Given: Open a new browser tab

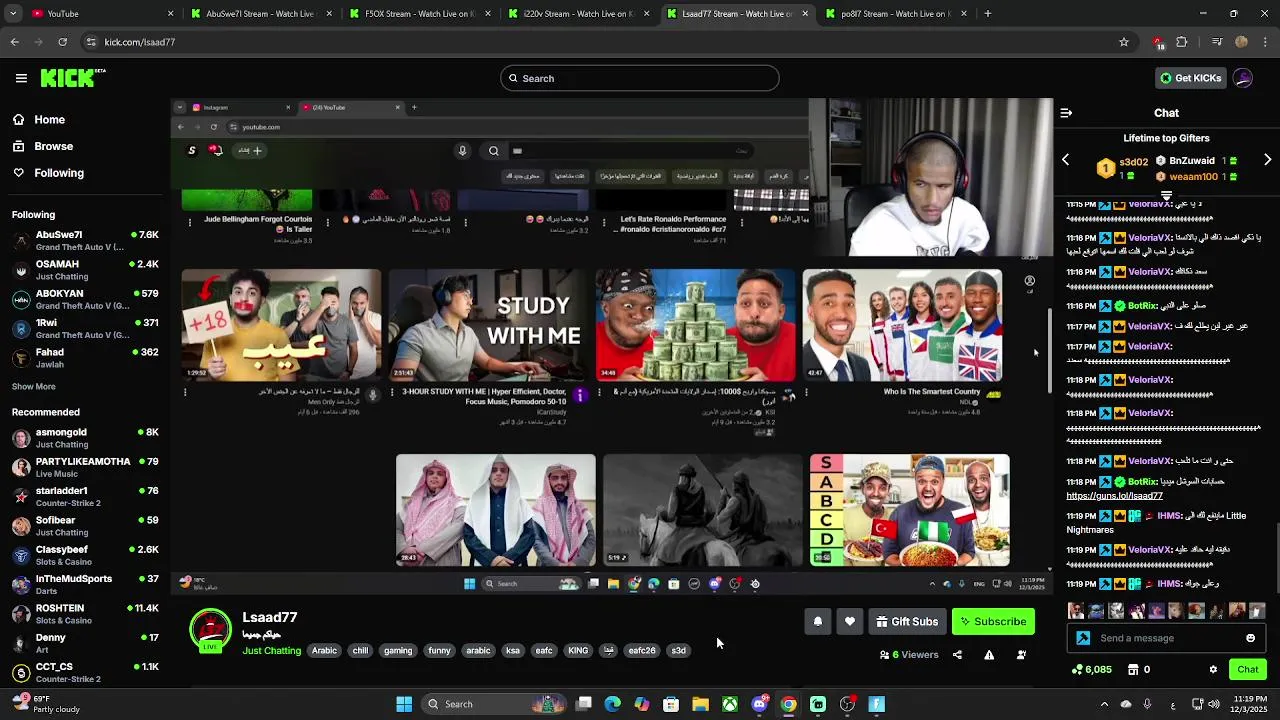Looking at the screenshot, I should click(987, 14).
